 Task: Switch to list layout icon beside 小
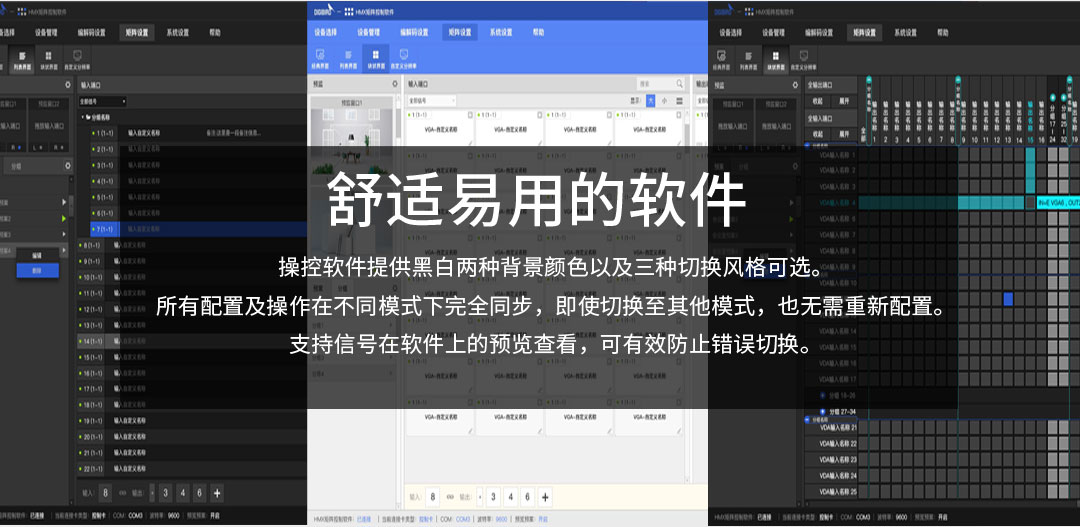(680, 101)
